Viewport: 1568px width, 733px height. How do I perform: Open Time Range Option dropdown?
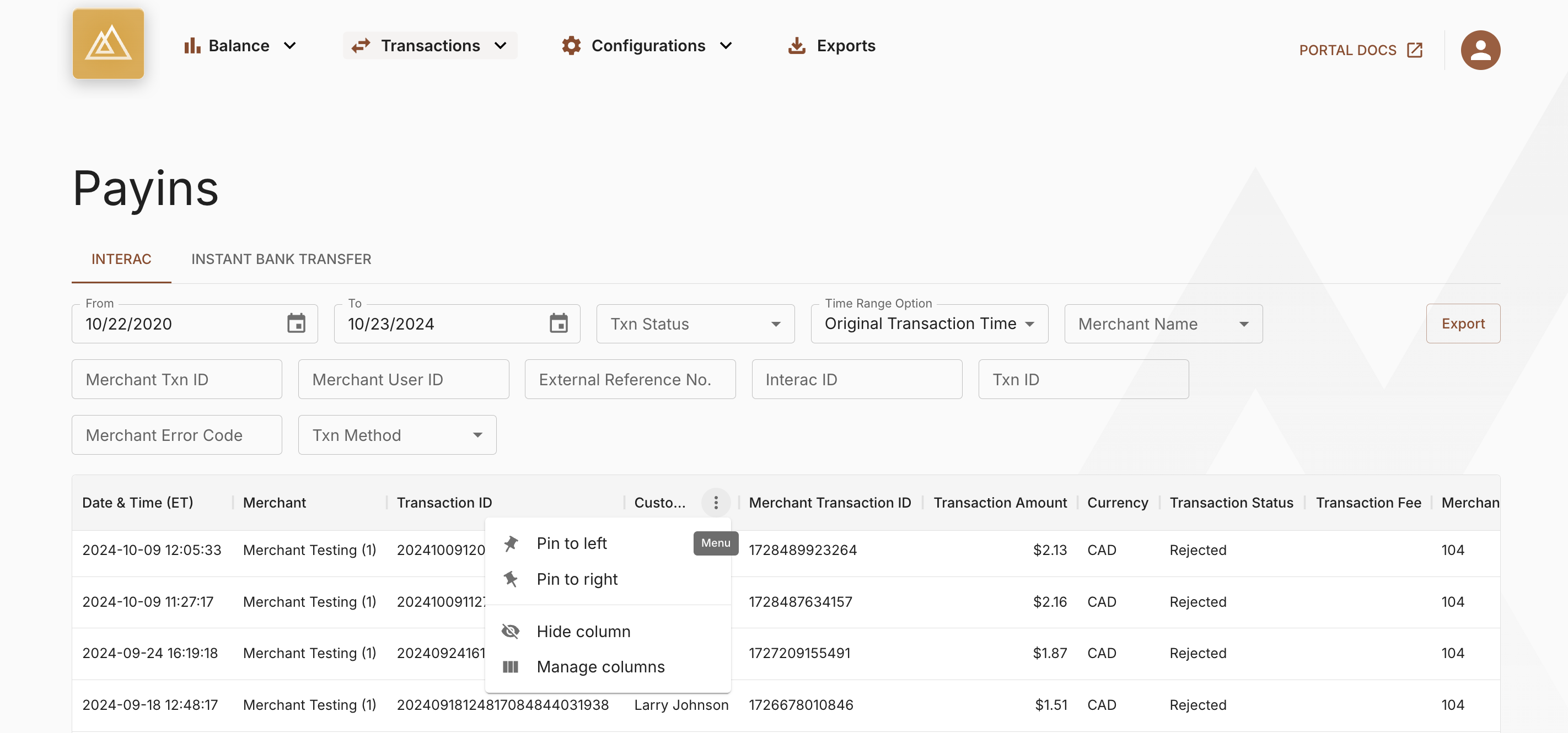coord(928,324)
